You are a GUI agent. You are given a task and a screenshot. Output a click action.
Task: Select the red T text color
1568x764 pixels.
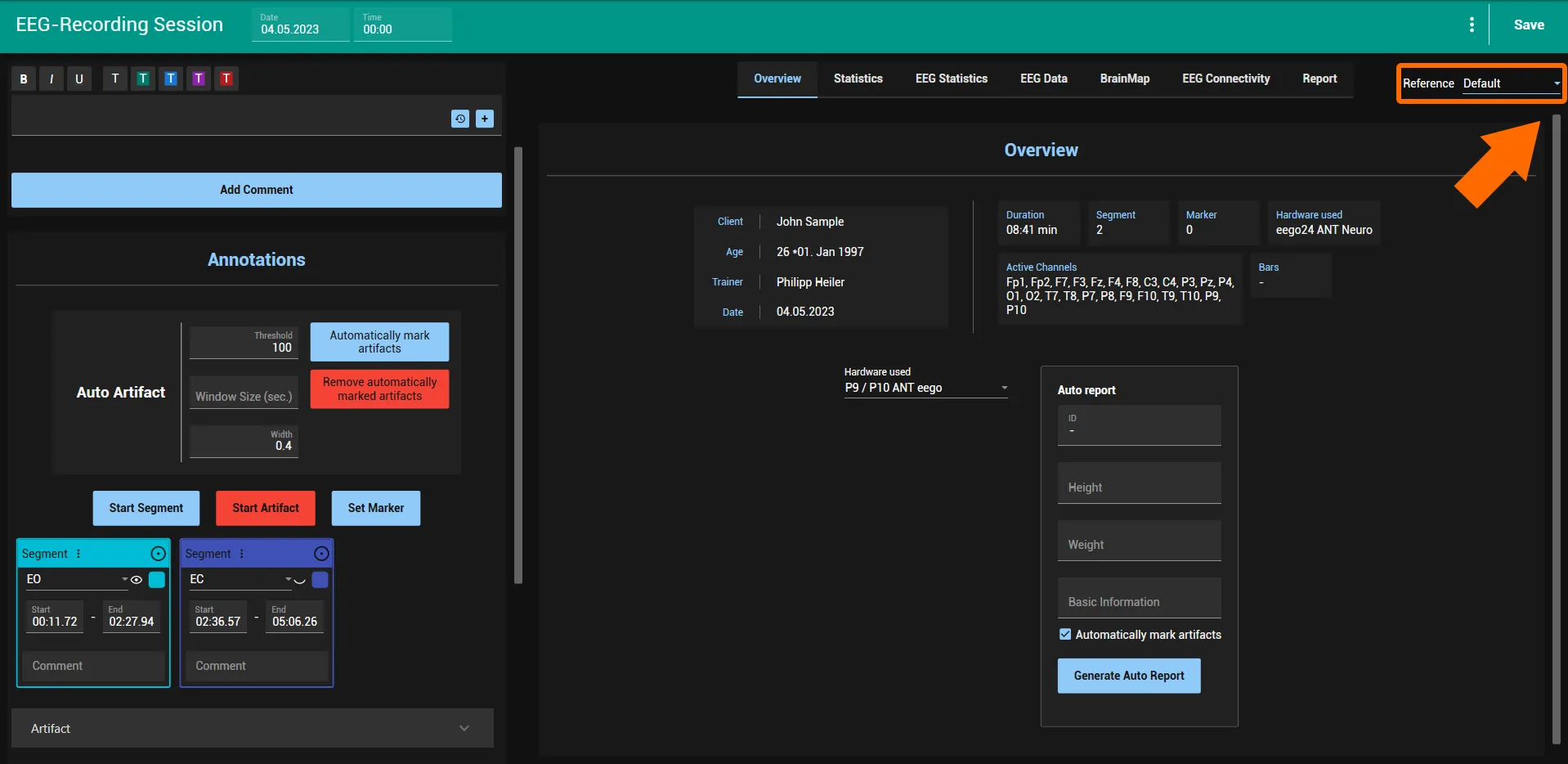(x=226, y=79)
